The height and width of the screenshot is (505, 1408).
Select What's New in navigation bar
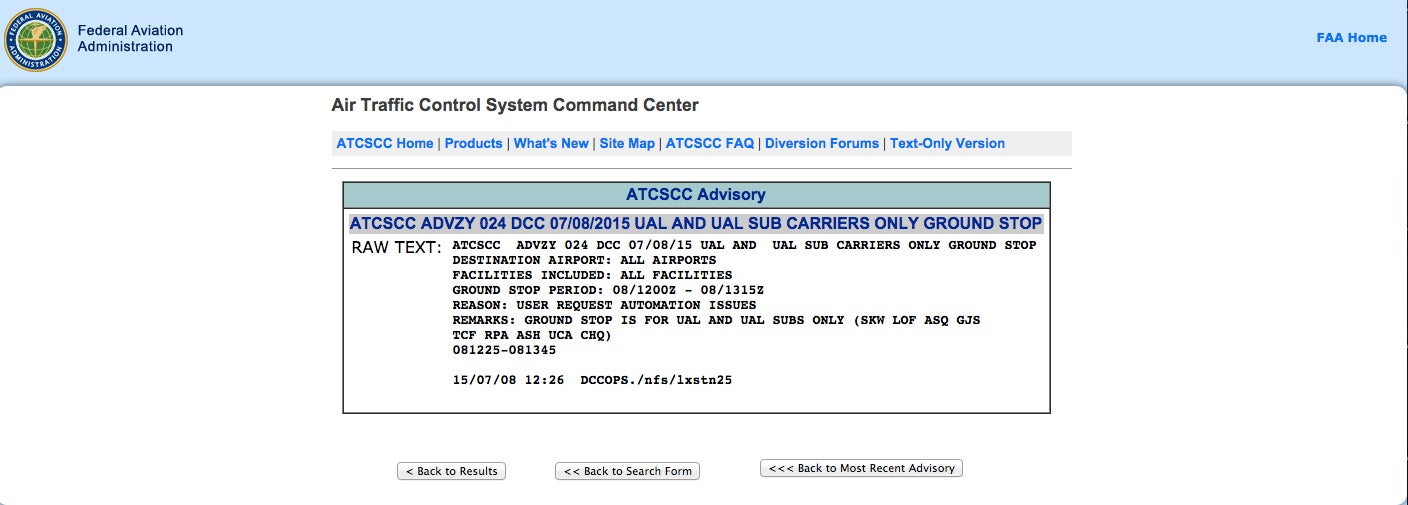pyautogui.click(x=551, y=143)
